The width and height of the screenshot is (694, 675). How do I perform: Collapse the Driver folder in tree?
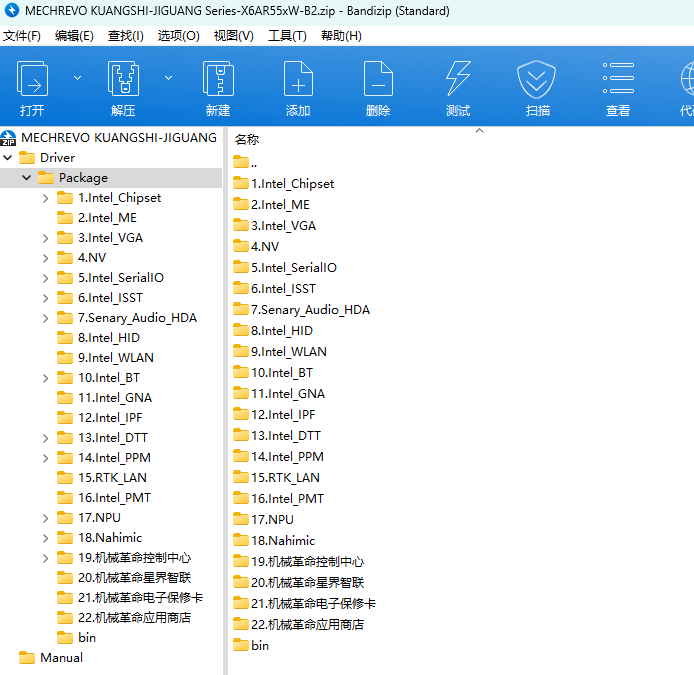(x=8, y=158)
